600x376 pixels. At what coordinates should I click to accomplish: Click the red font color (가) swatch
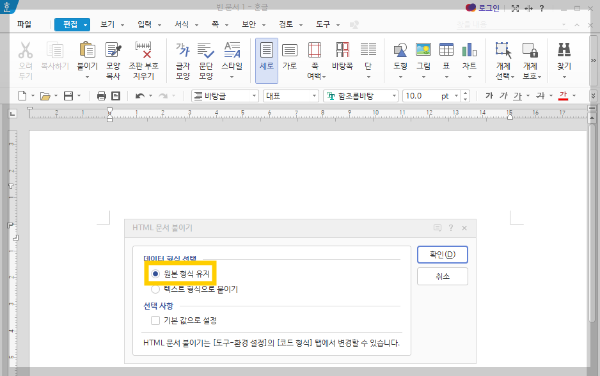(563, 96)
